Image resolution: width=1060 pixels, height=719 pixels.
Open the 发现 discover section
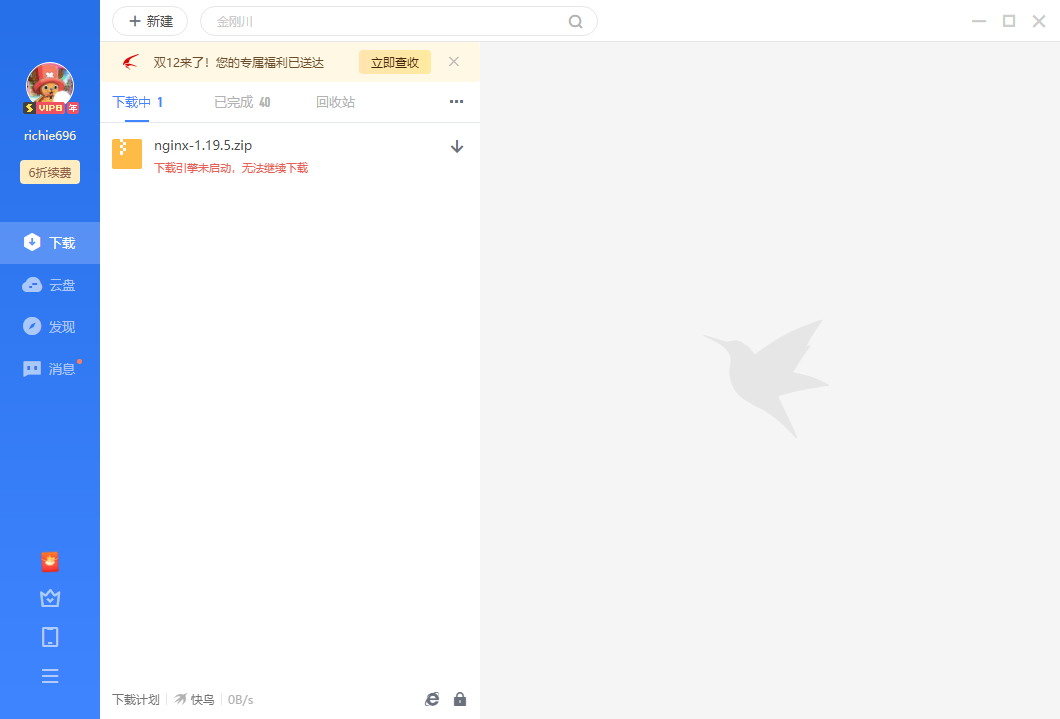[x=50, y=326]
